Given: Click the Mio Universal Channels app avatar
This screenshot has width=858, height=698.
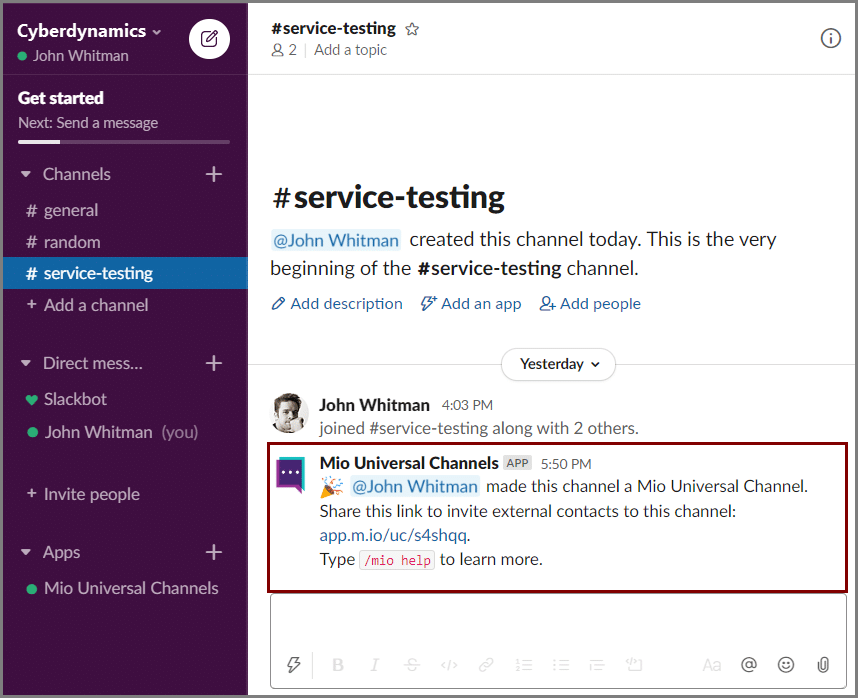Looking at the screenshot, I should click(x=291, y=474).
